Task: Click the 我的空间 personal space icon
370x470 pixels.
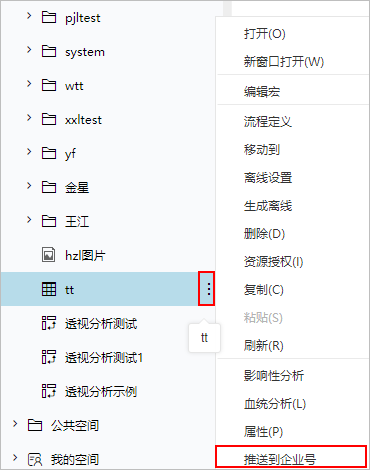Action: tap(35, 459)
